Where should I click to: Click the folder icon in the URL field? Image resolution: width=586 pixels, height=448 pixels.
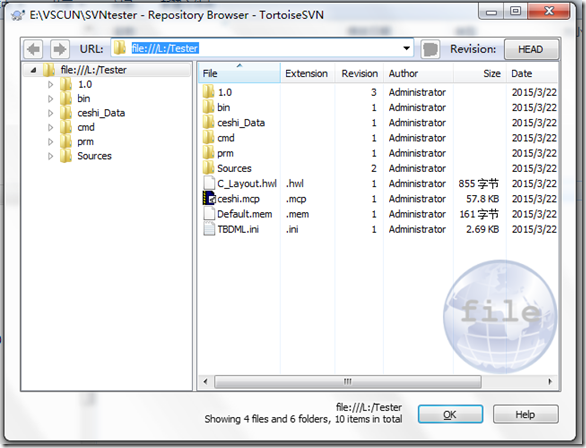point(120,48)
